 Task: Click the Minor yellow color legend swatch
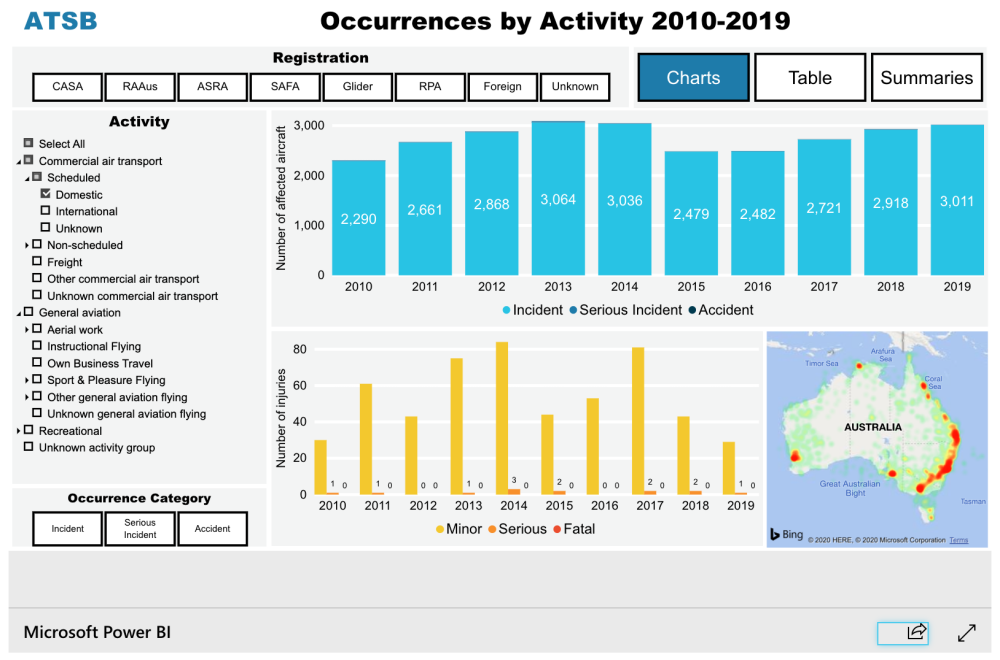(439, 528)
